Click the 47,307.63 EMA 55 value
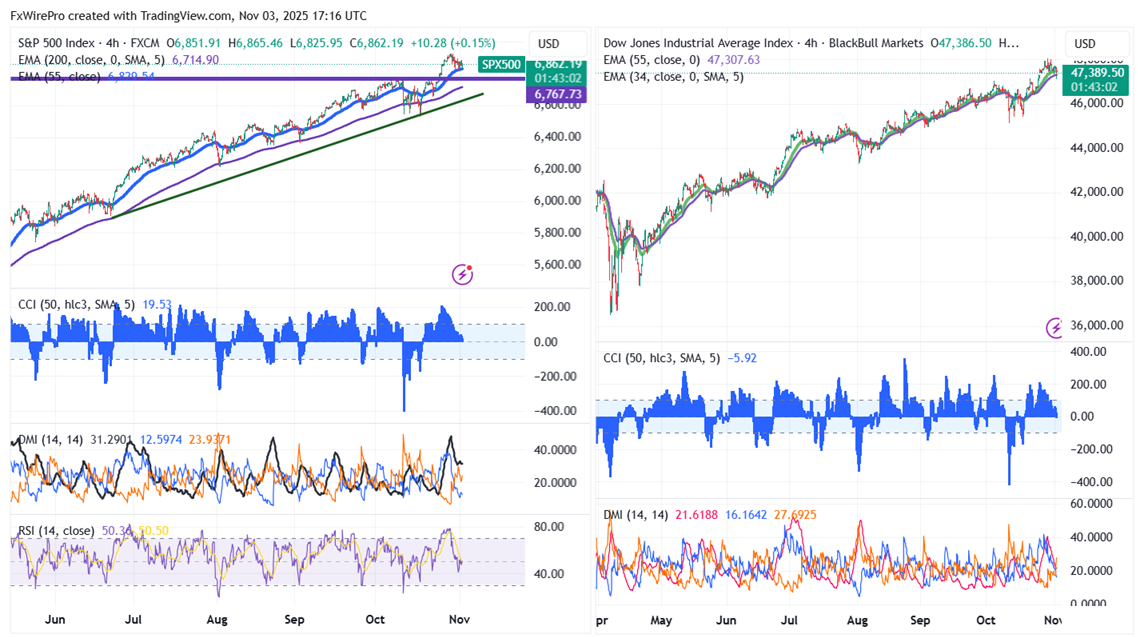Image resolution: width=1138 pixels, height=637 pixels. [734, 59]
